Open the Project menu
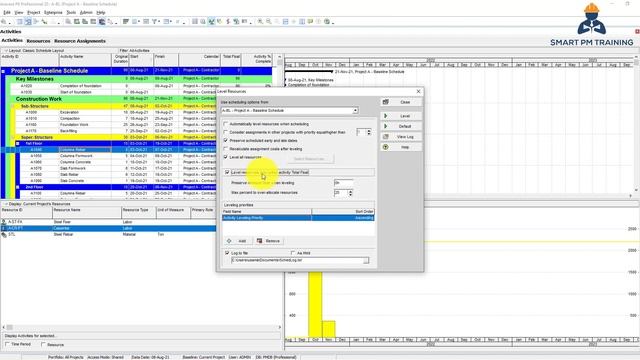 34,13
